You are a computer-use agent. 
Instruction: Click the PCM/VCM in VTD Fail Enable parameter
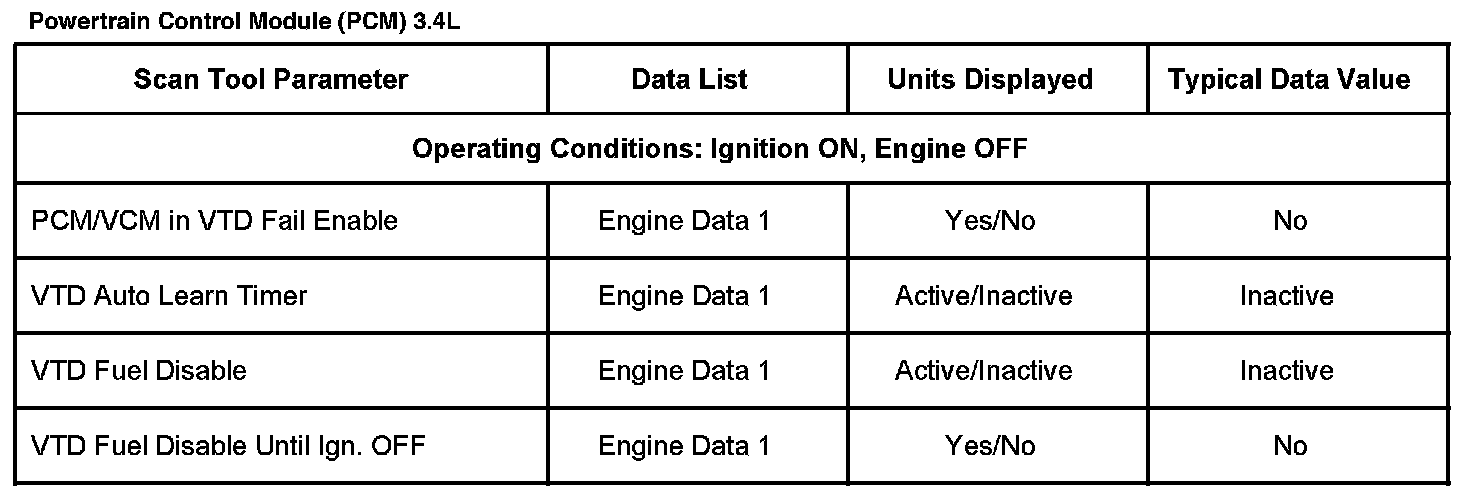214,220
